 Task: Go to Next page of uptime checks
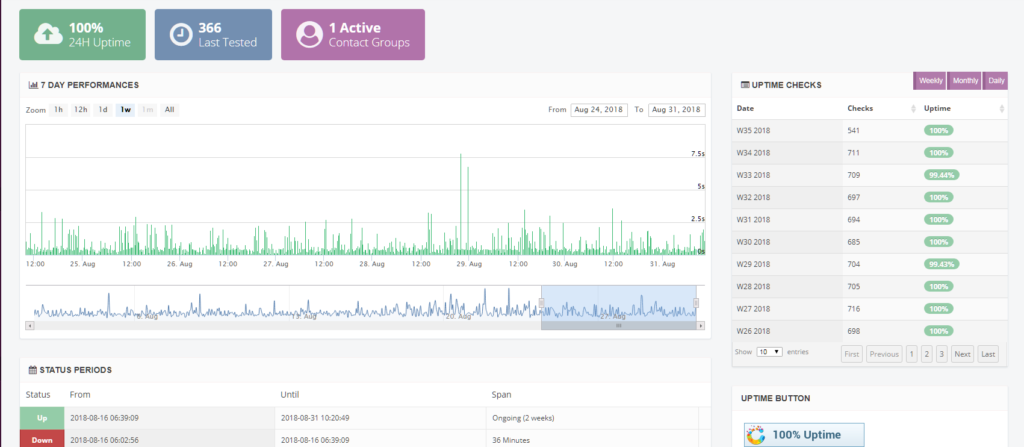pos(962,354)
